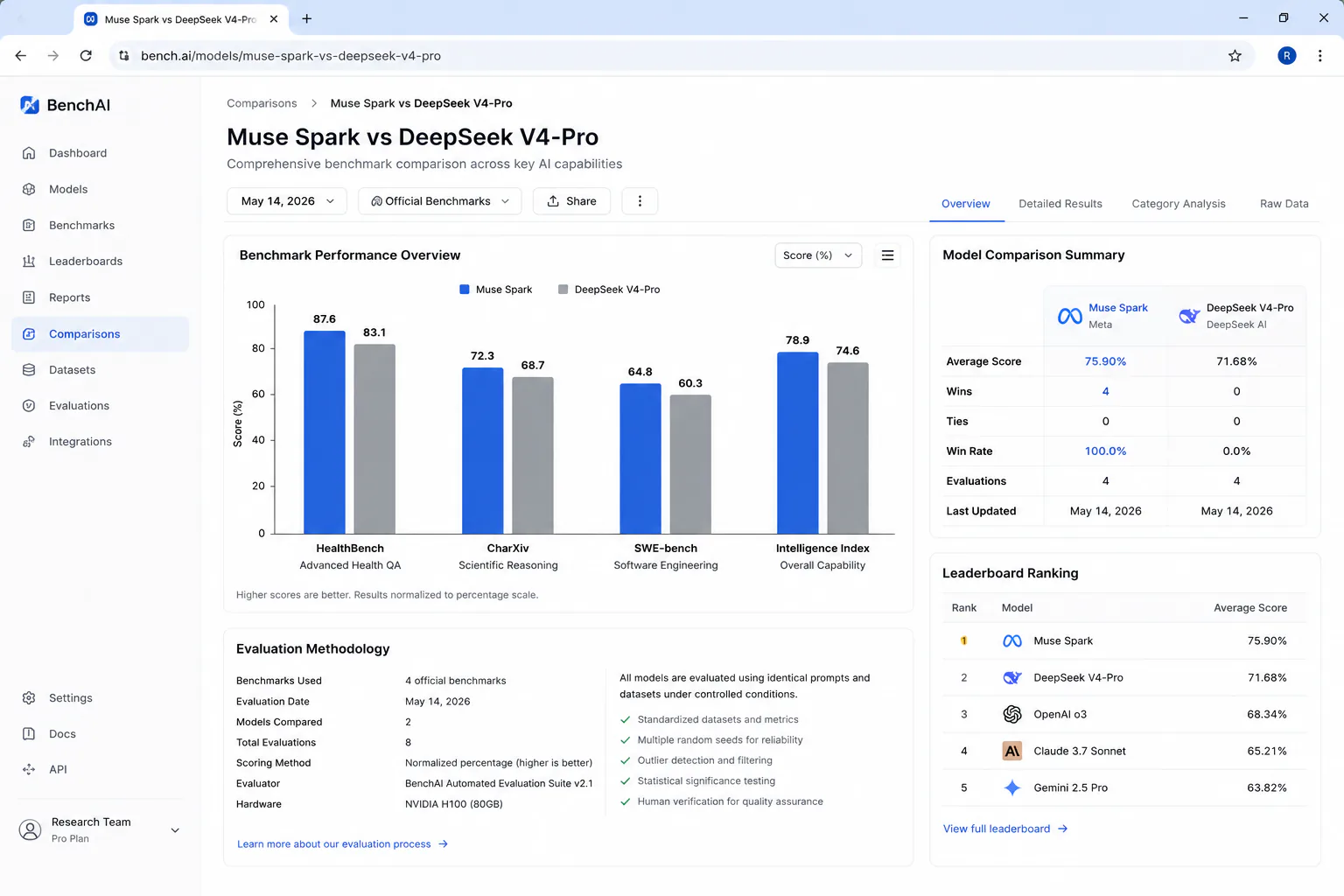Bookmark this page with the star
Viewport: 1344px width, 896px height.
(1235, 55)
